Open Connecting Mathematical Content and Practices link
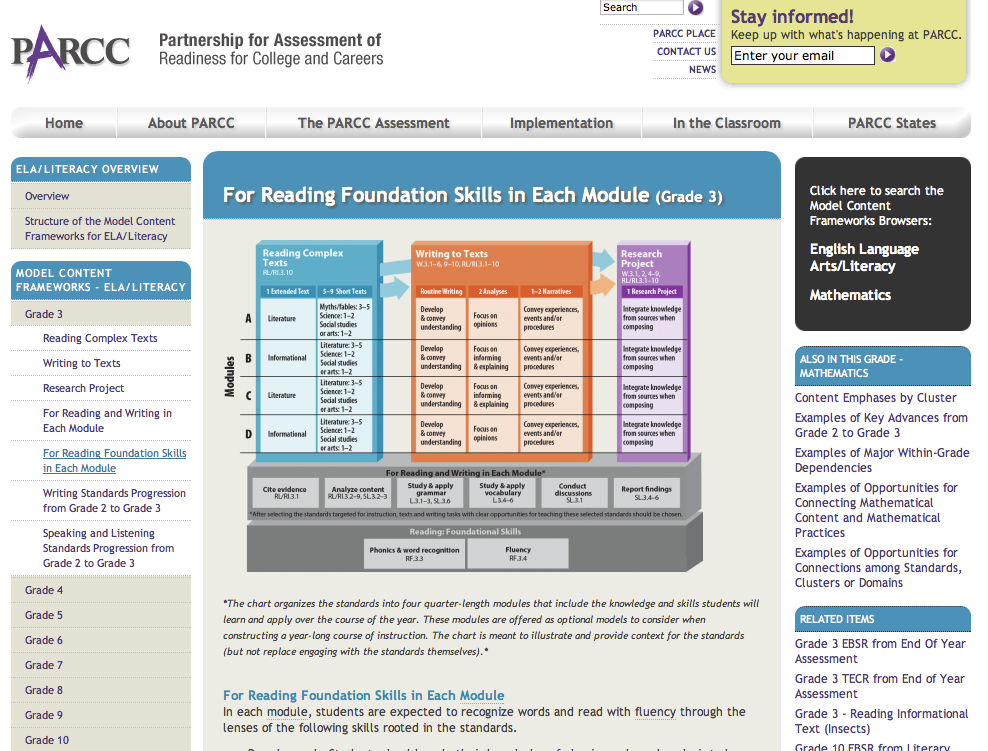The width and height of the screenshot is (988, 751). click(x=876, y=510)
